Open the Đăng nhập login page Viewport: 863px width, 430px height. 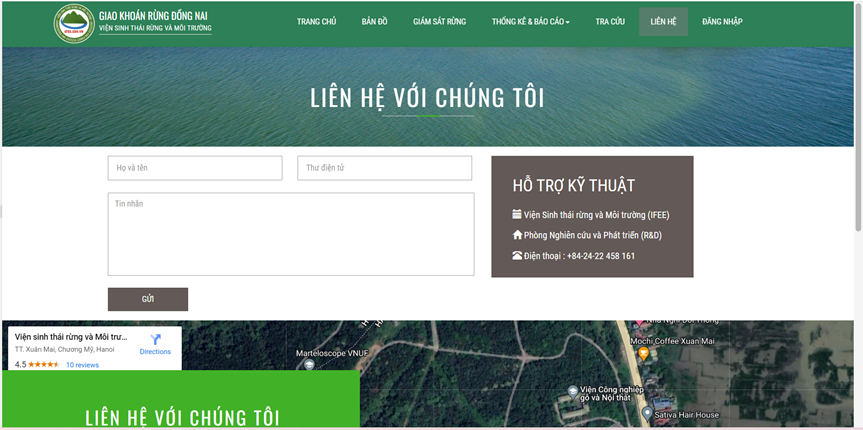(722, 22)
